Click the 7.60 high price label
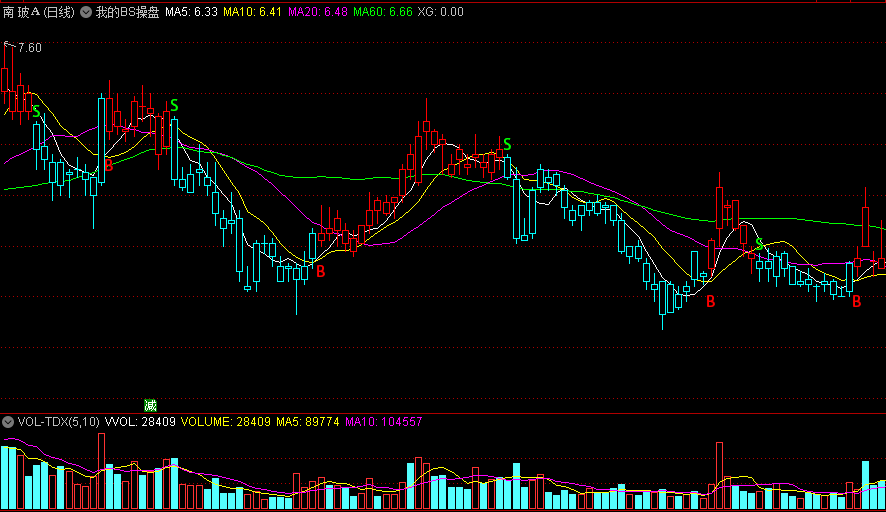 point(29,48)
